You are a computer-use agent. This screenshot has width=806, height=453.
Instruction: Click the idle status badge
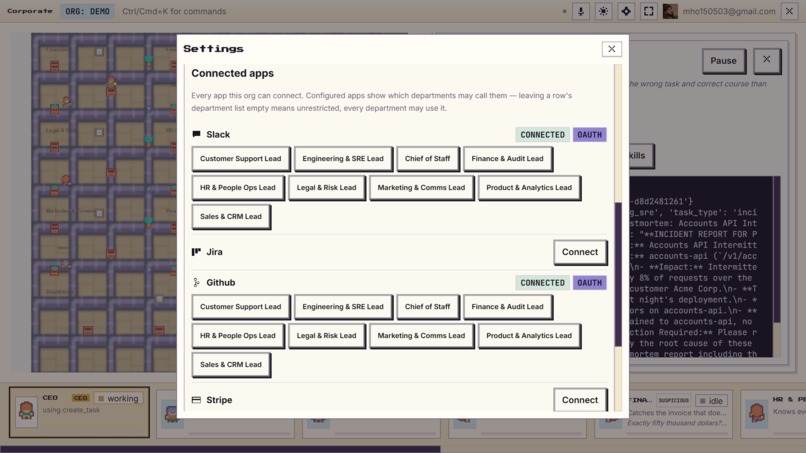pos(711,401)
